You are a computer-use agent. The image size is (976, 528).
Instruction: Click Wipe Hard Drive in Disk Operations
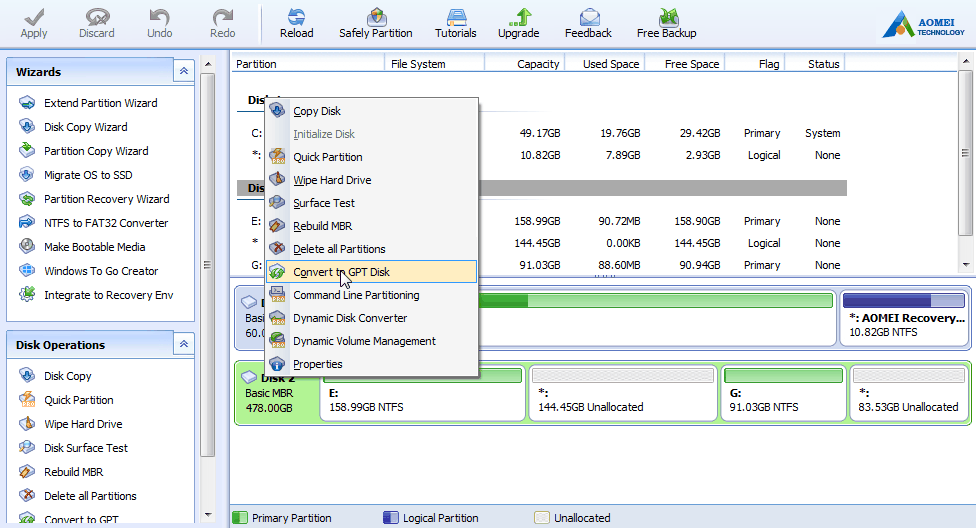tap(83, 424)
